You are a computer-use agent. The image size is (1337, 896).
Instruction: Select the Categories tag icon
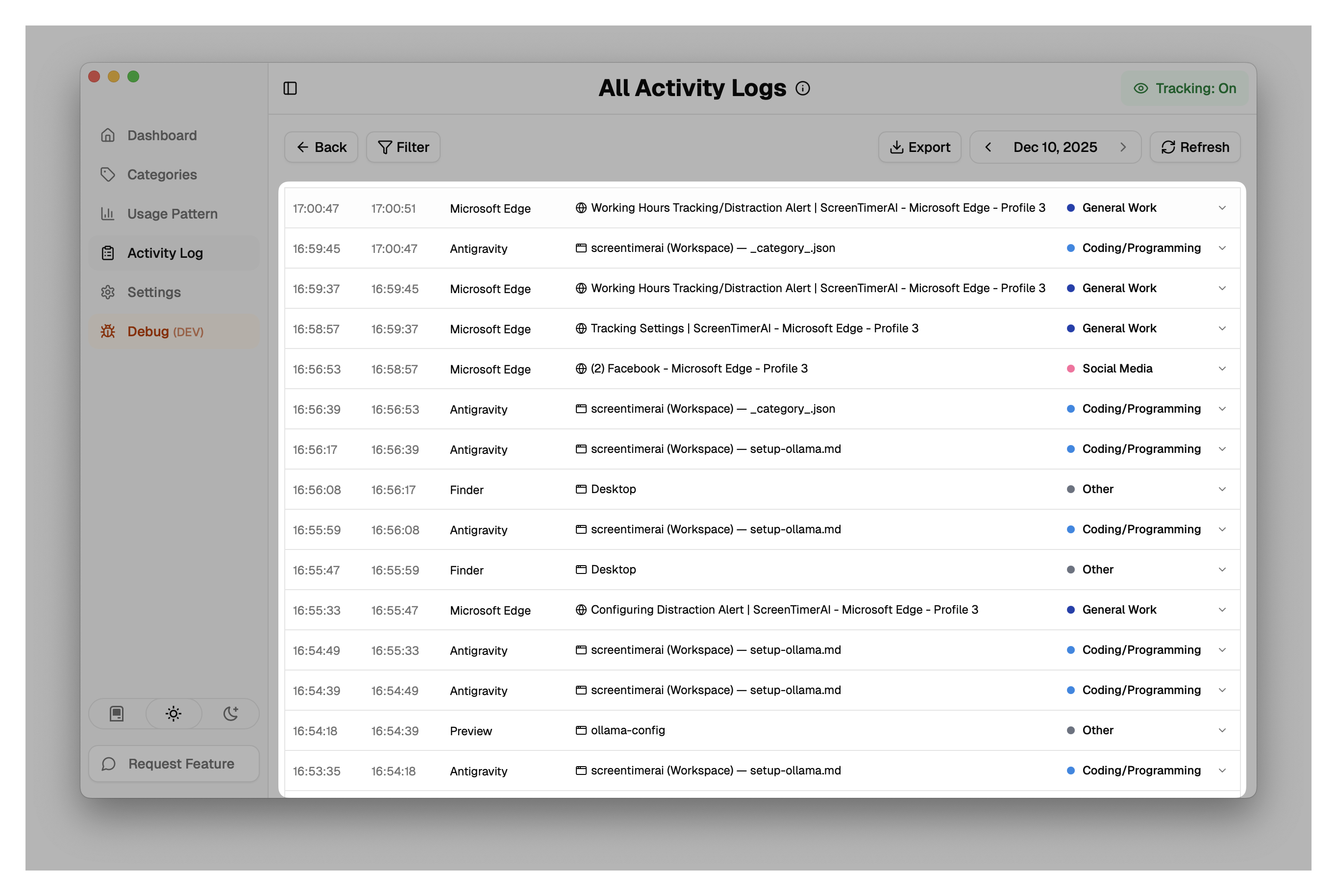[108, 174]
